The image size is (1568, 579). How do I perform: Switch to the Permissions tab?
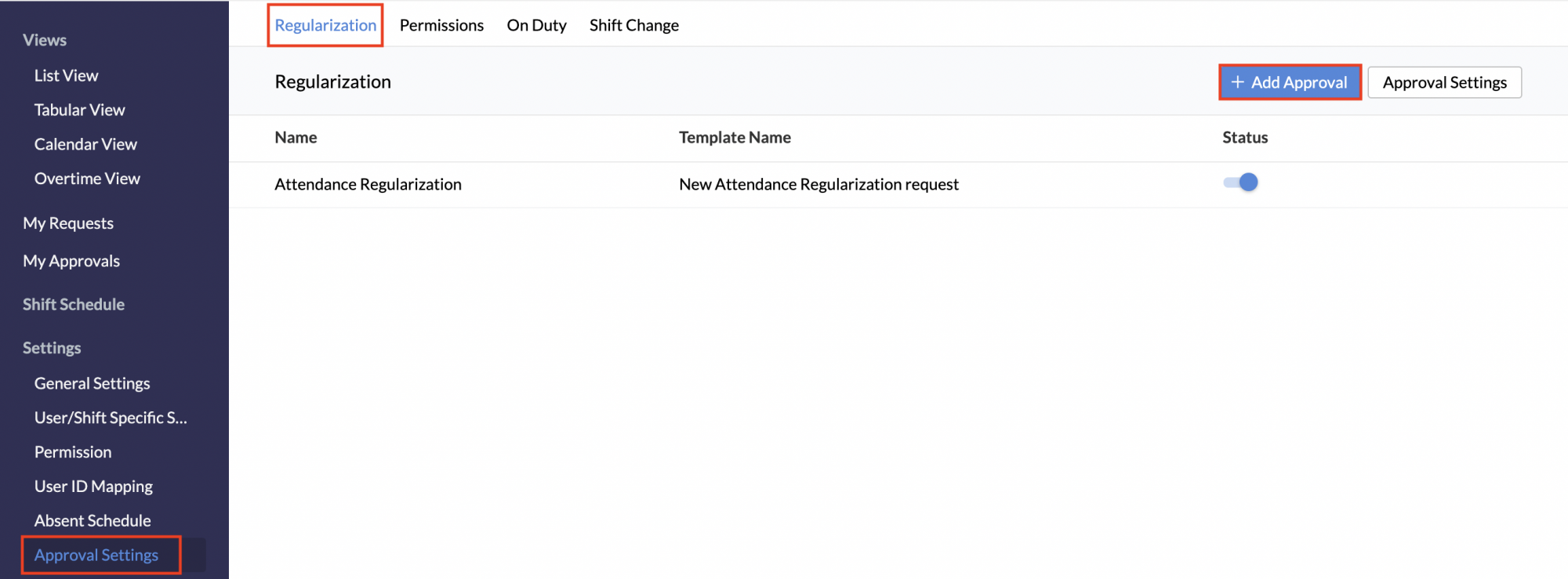tap(441, 25)
